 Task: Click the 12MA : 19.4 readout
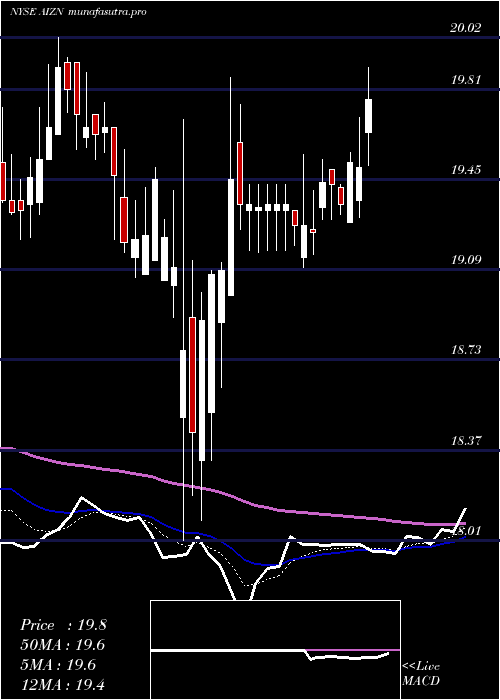point(63,685)
